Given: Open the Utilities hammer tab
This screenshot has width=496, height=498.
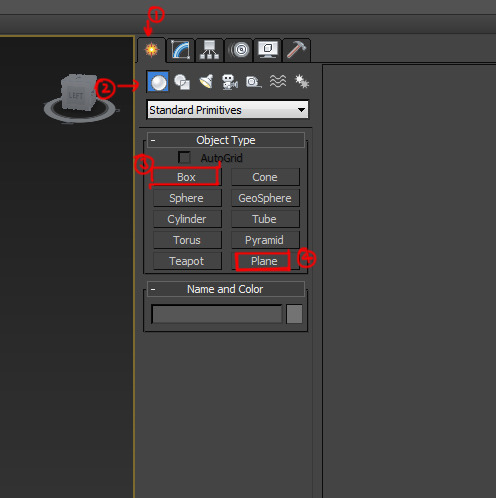Looking at the screenshot, I should coord(296,50).
